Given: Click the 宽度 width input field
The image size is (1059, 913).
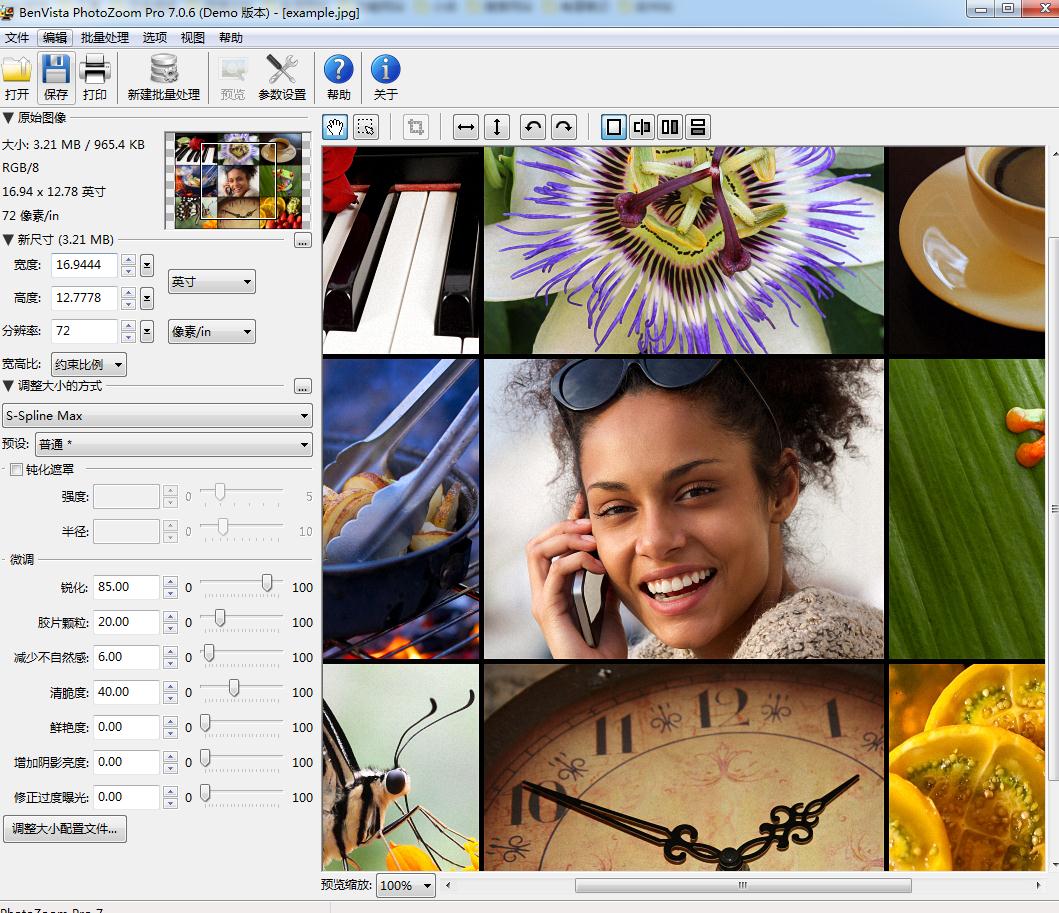Looking at the screenshot, I should tap(84, 265).
